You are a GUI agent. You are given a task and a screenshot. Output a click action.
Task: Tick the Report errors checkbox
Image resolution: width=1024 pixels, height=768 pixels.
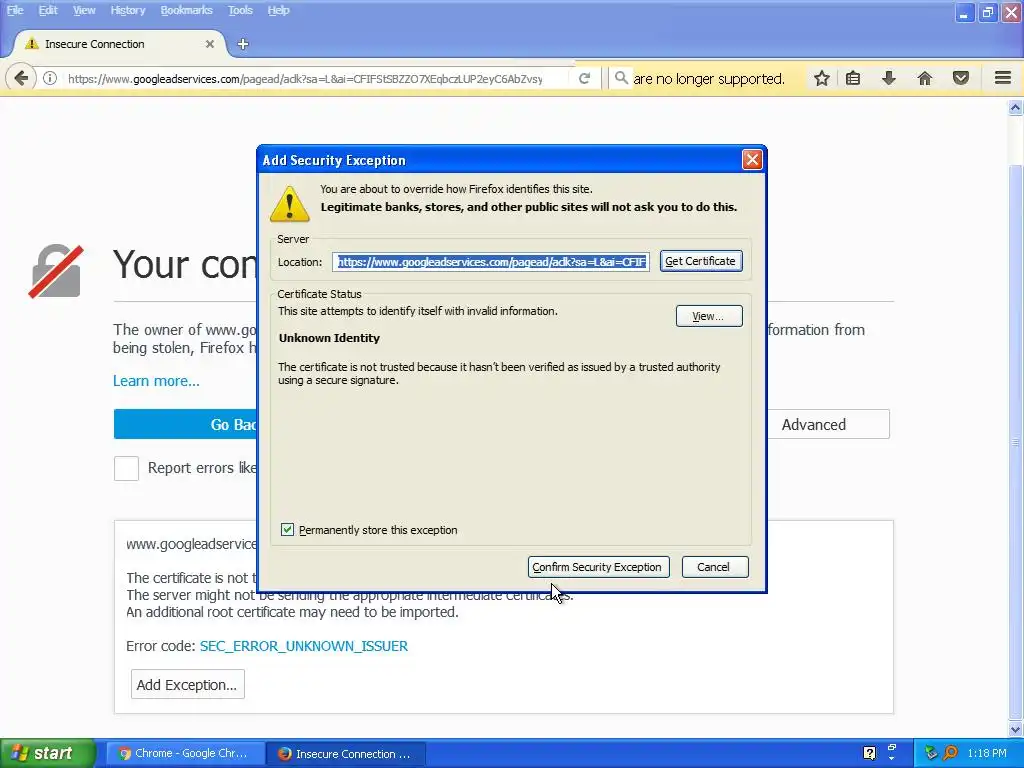click(x=126, y=468)
